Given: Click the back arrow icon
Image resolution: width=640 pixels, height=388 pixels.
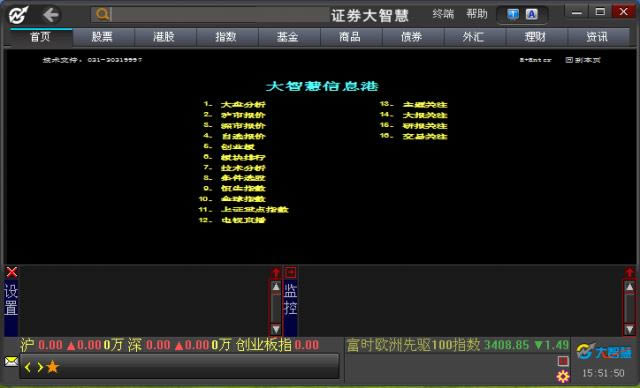Looking at the screenshot, I should tap(51, 15).
